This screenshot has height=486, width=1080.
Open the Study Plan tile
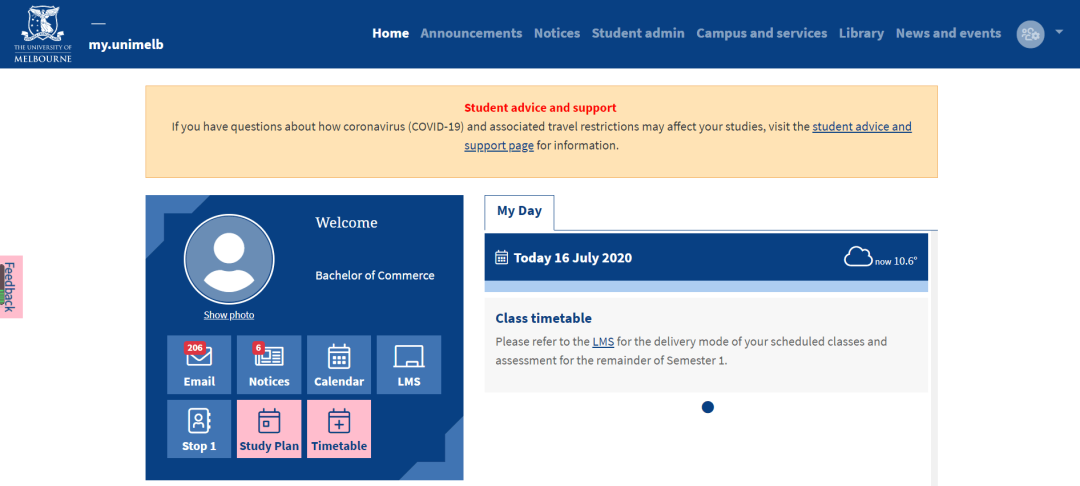tap(269, 429)
